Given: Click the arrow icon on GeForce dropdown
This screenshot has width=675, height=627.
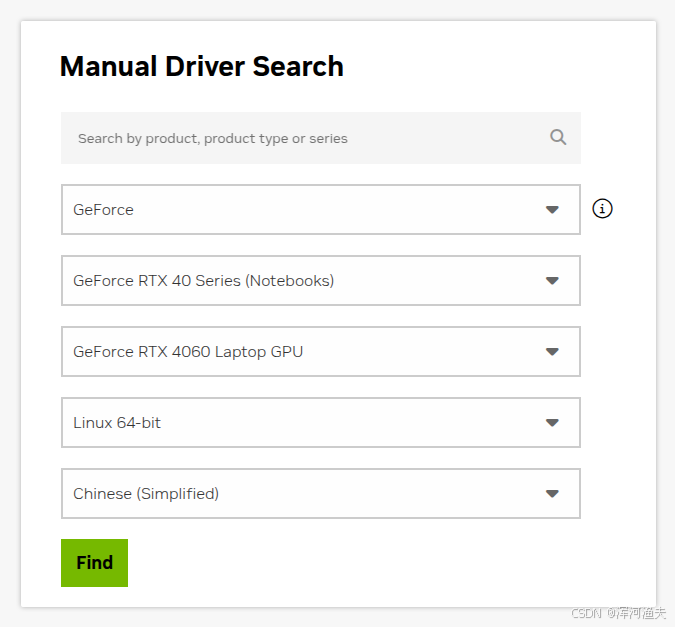Looking at the screenshot, I should click(x=552, y=210).
